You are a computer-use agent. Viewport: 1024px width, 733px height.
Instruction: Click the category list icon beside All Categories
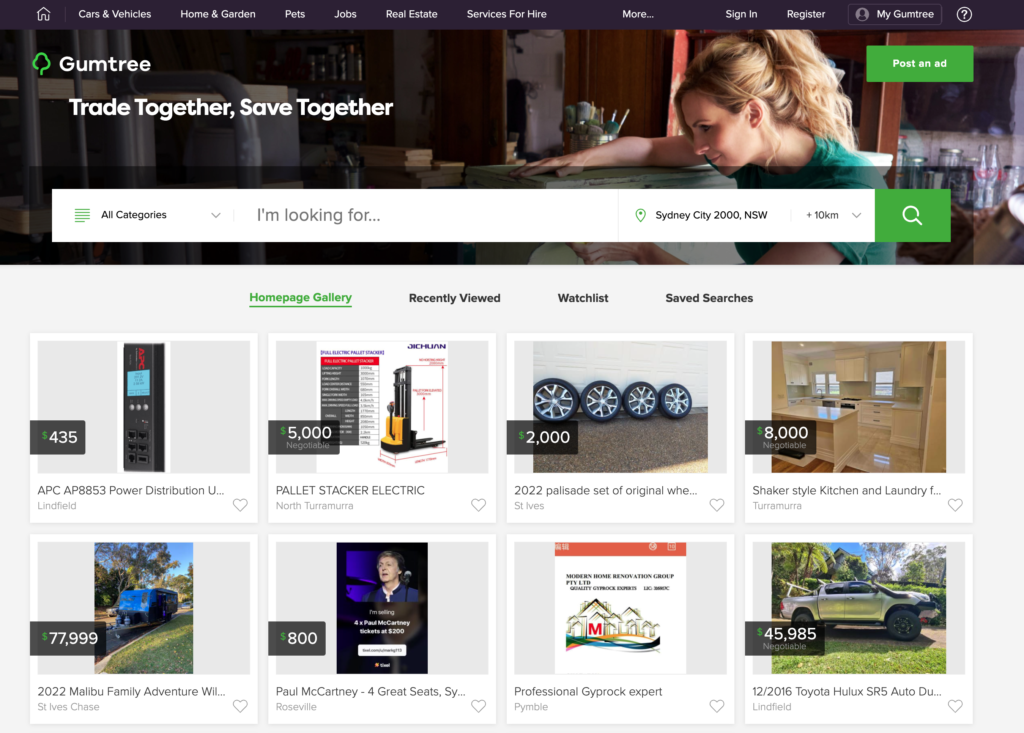[x=81, y=214]
